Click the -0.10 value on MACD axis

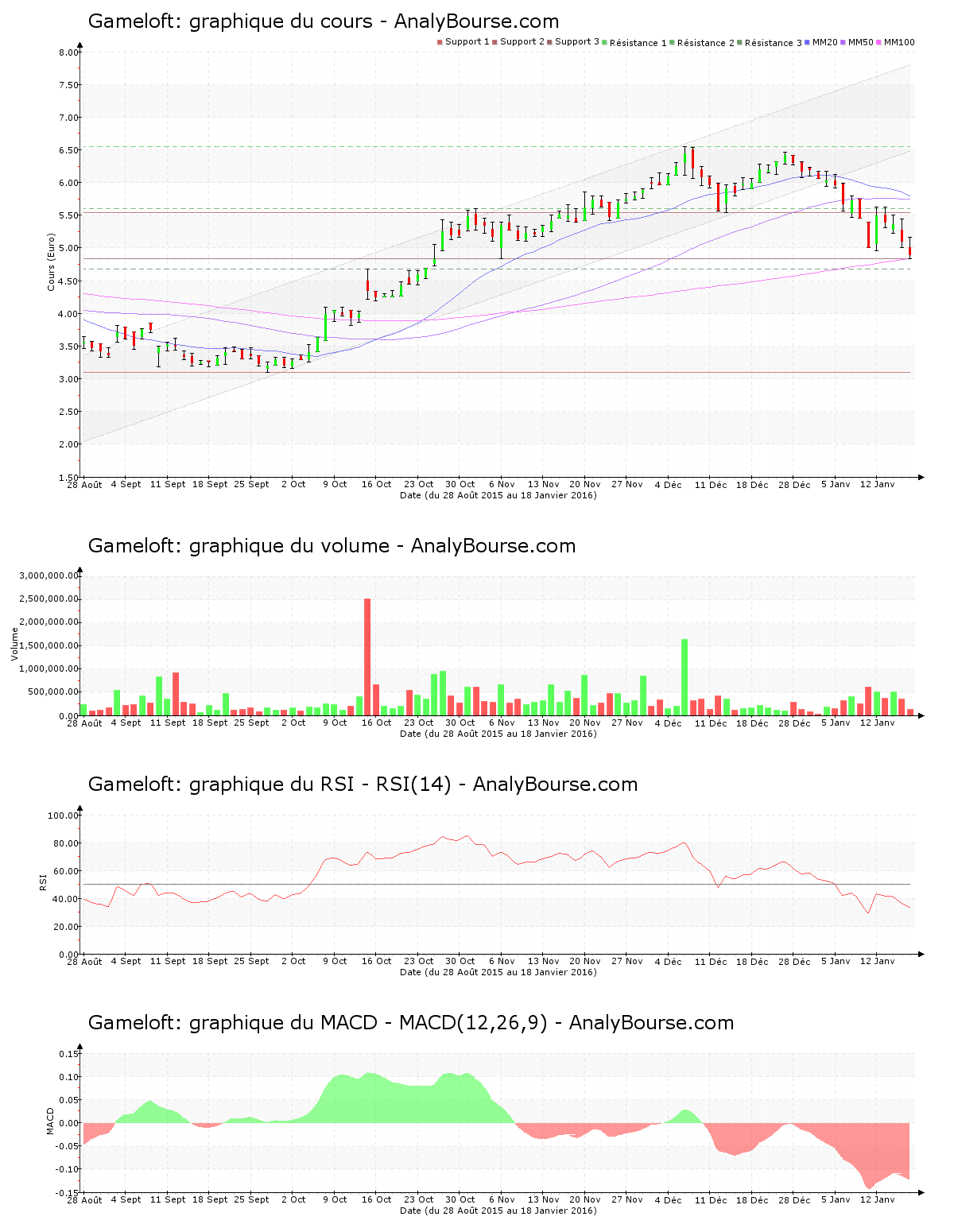coord(68,1169)
